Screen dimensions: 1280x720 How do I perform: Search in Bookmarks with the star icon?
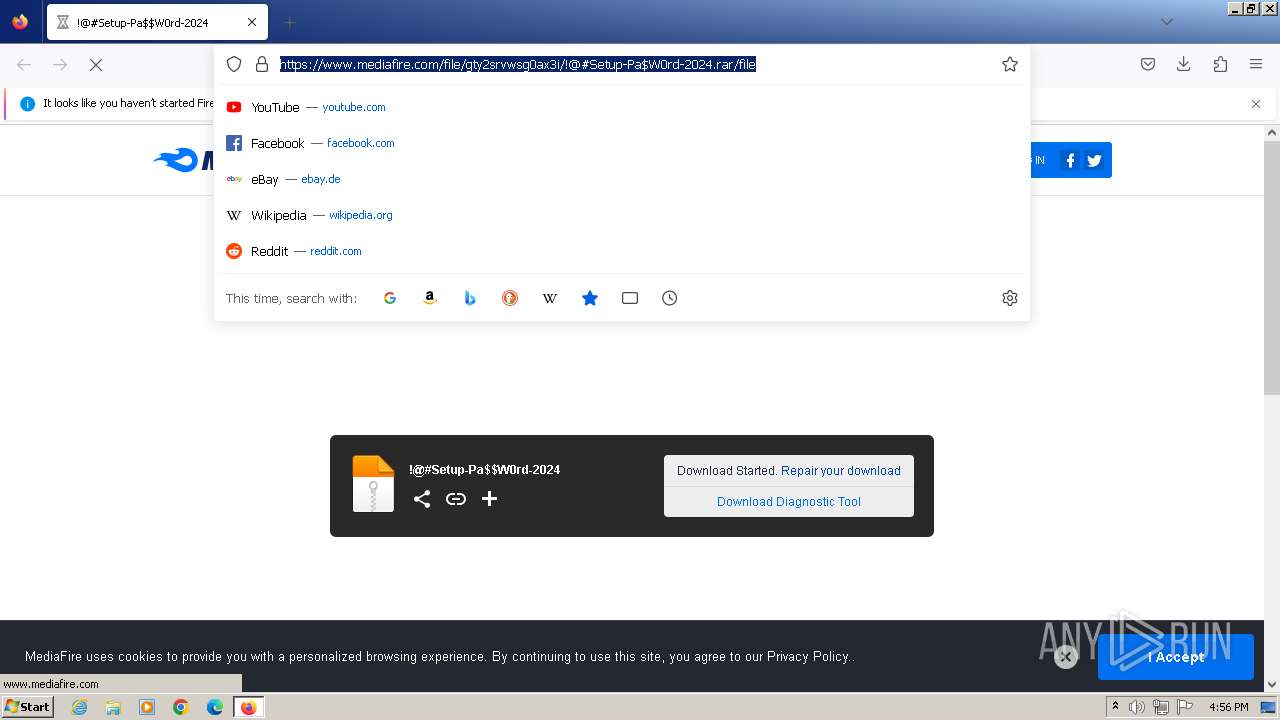click(x=590, y=298)
